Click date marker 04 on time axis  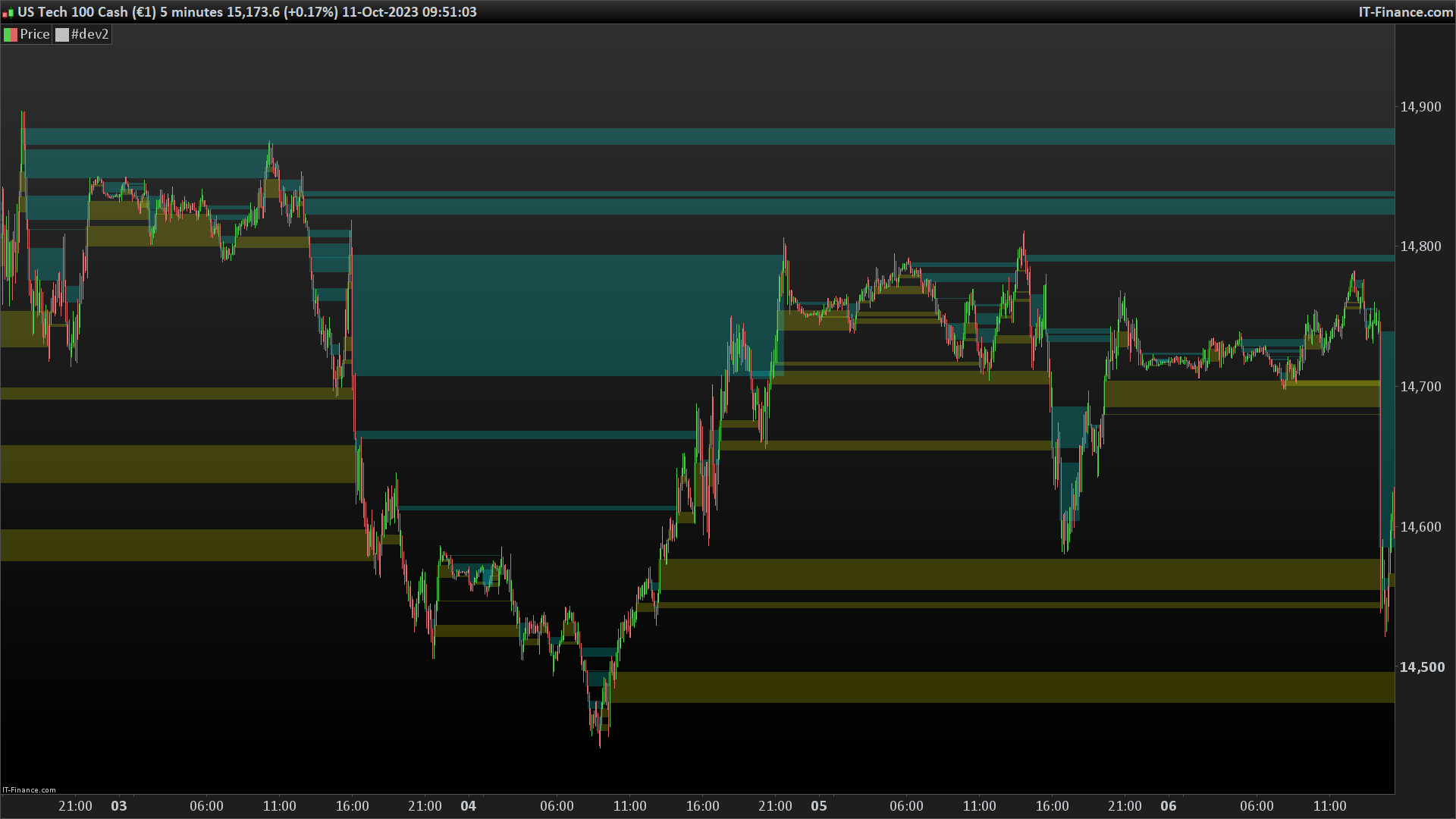pos(469,806)
